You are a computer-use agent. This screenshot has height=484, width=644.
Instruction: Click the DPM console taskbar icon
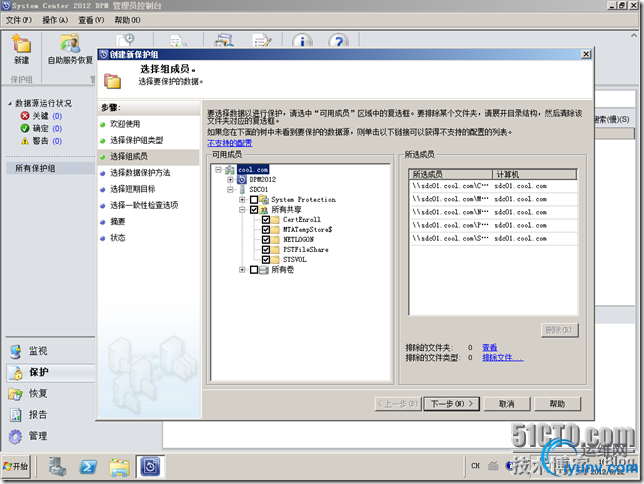[150, 467]
